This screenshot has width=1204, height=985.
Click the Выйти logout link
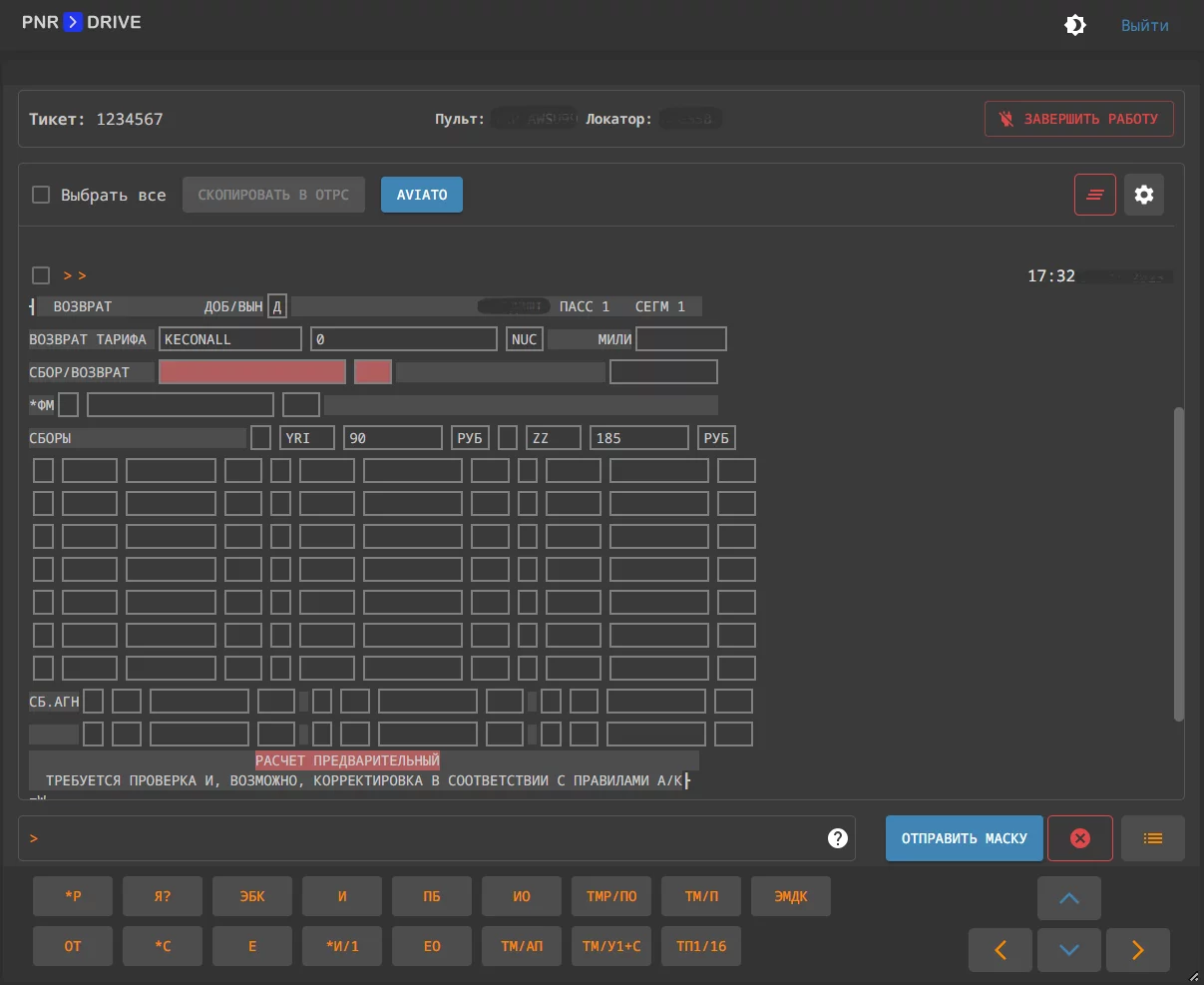coord(1144,26)
